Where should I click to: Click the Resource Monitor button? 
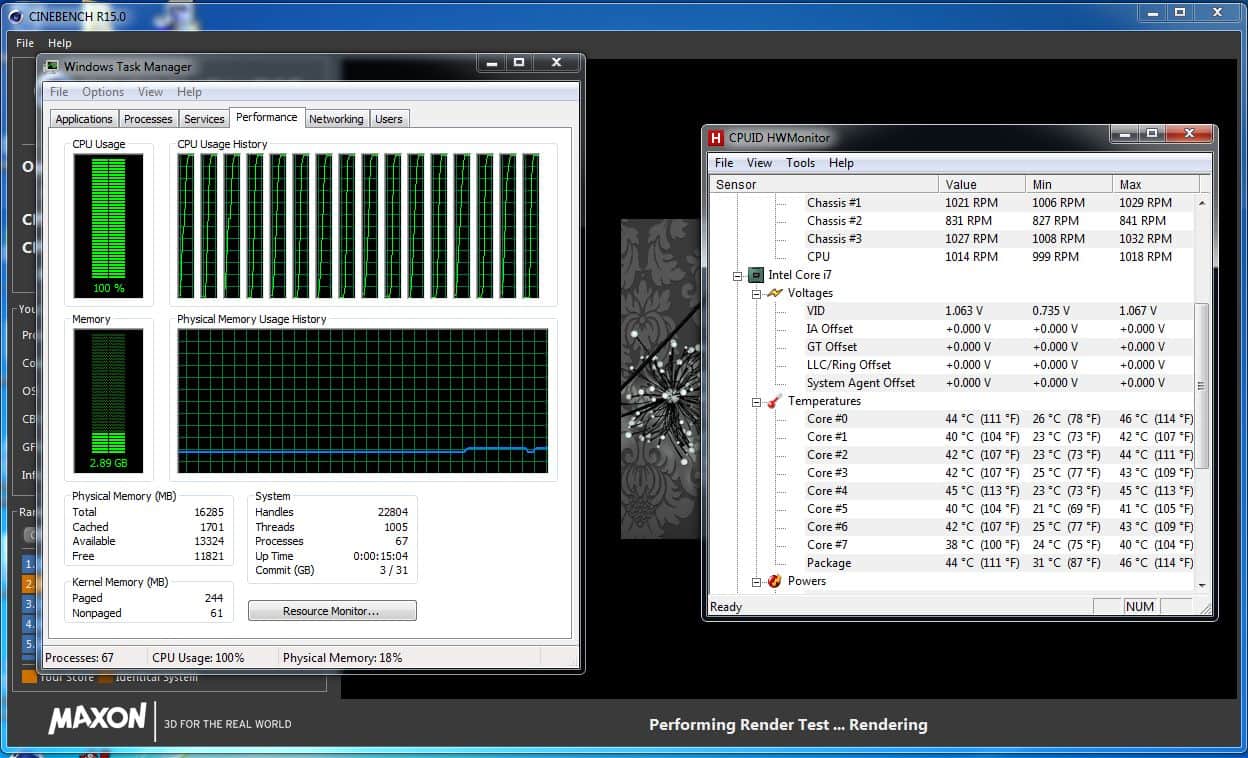331,611
